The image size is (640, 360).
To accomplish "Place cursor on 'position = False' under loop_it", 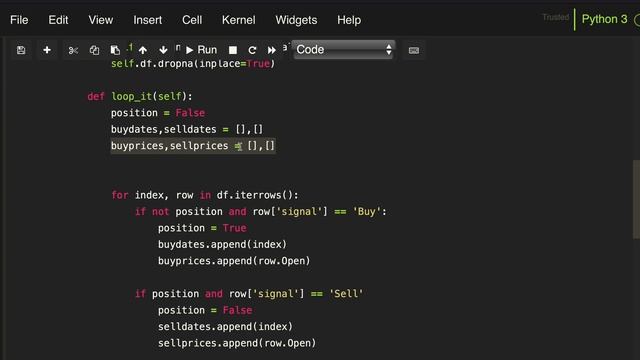I will pyautogui.click(x=158, y=113).
